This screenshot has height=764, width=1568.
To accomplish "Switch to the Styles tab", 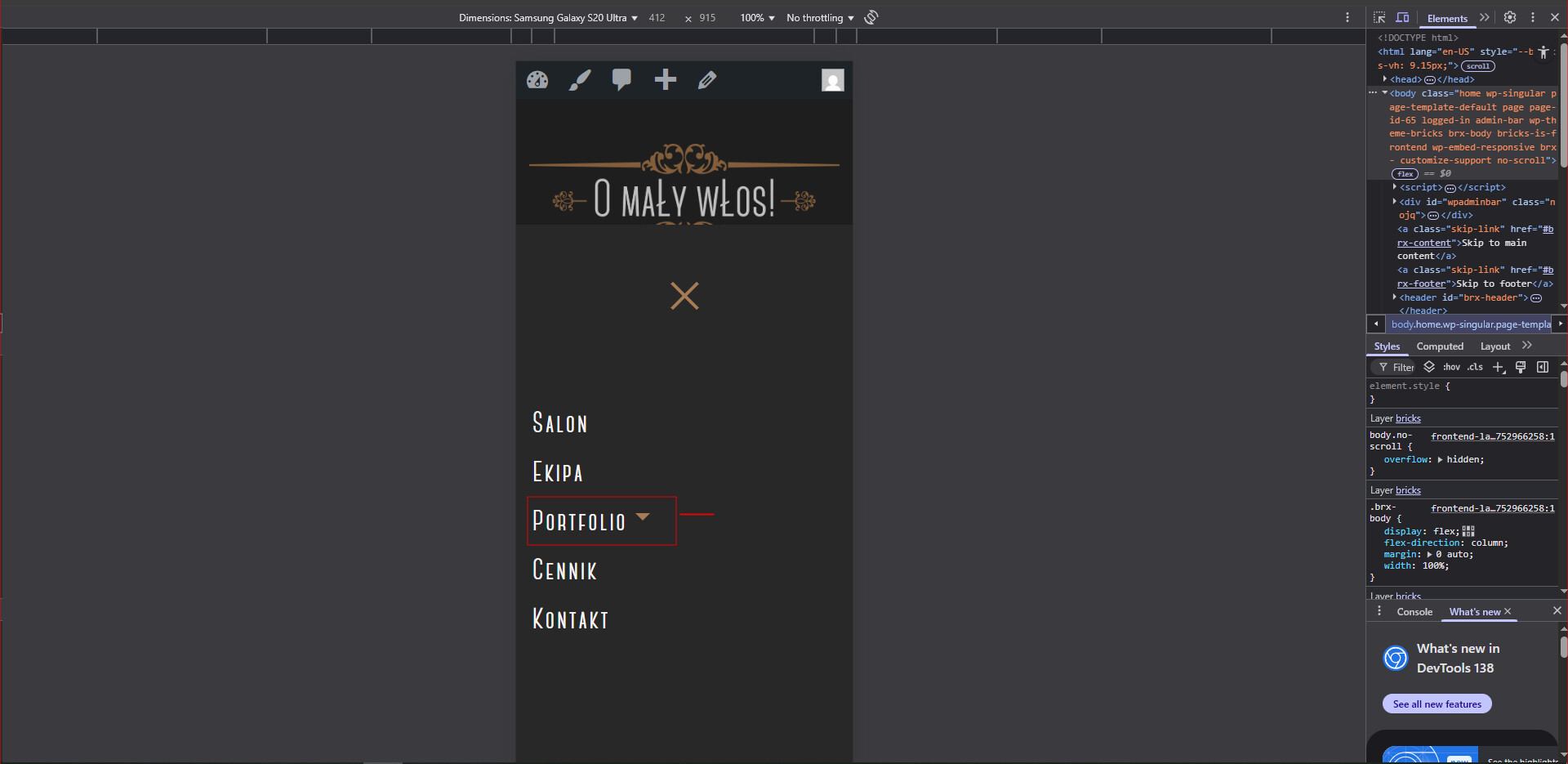I will point(1387,346).
